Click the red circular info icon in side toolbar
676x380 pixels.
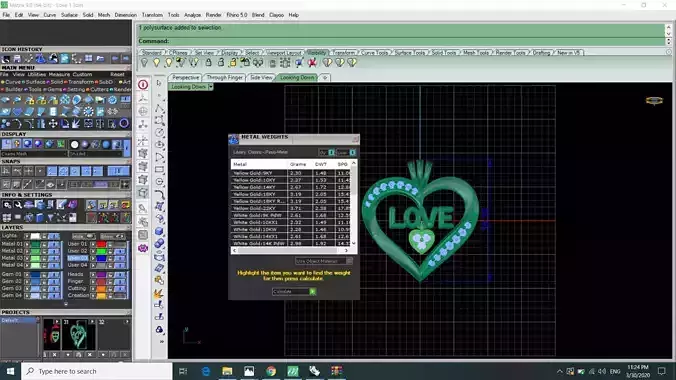[143, 85]
